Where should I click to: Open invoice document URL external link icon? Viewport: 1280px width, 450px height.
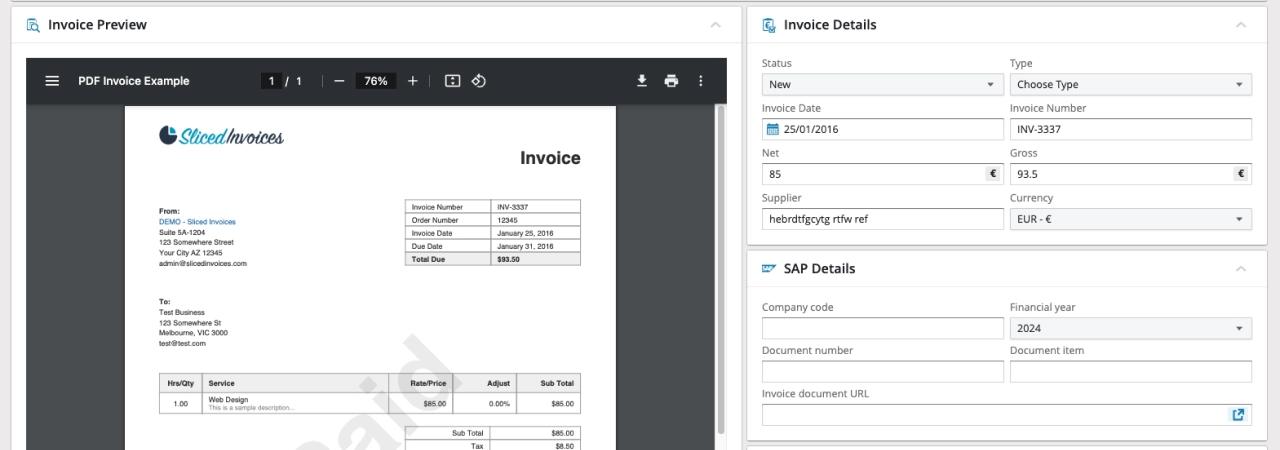click(1238, 415)
